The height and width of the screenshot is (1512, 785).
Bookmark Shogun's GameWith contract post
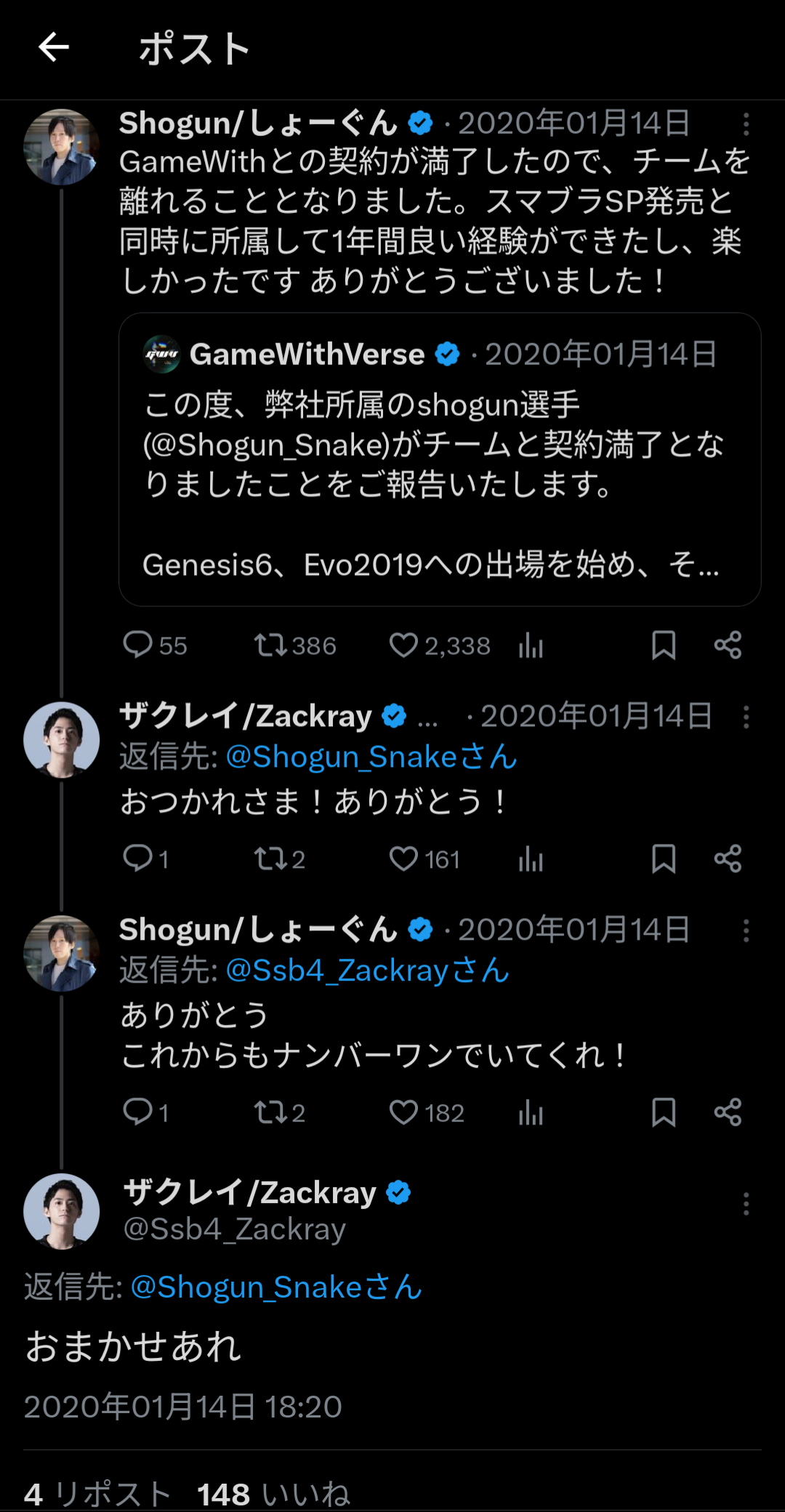pyautogui.click(x=664, y=646)
